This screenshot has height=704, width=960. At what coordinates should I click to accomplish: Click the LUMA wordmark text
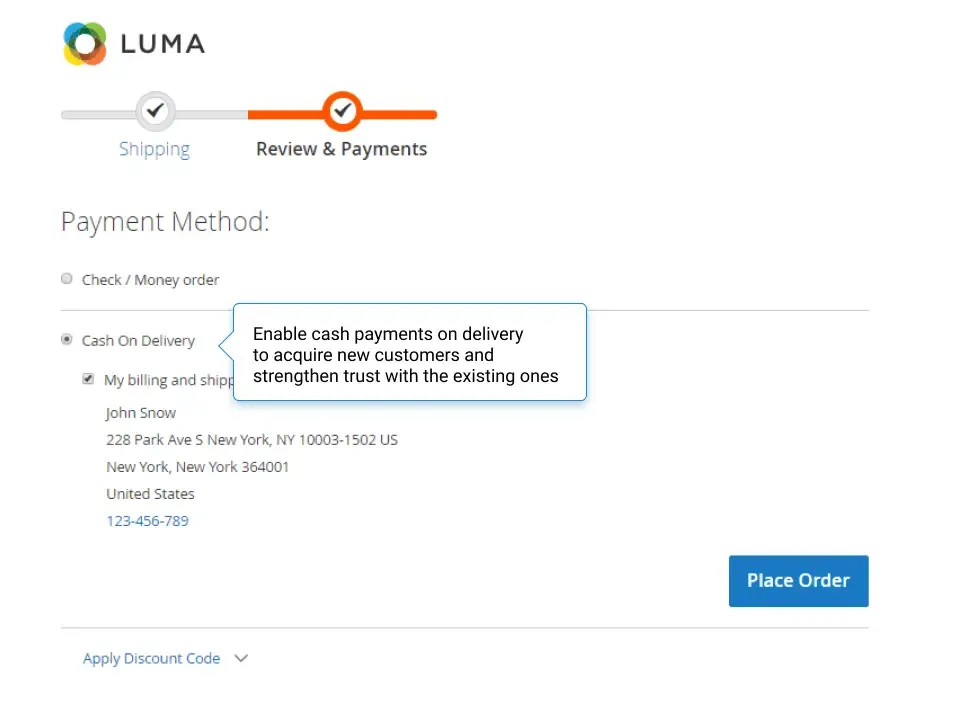pos(162,43)
